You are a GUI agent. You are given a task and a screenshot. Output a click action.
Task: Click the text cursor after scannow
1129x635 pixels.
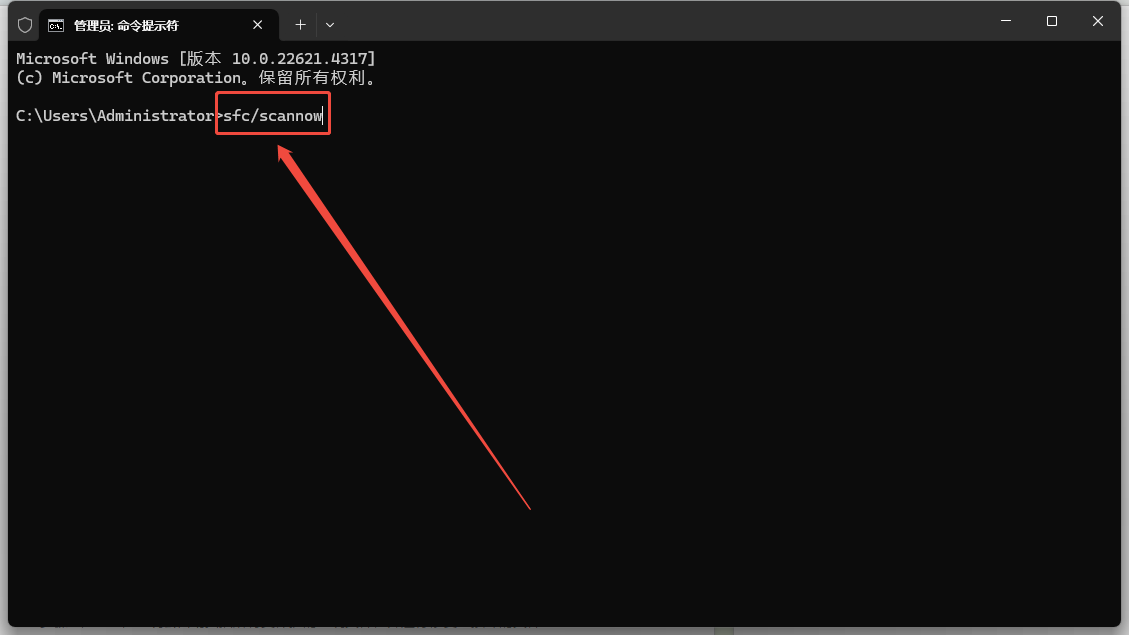pyautogui.click(x=323, y=116)
